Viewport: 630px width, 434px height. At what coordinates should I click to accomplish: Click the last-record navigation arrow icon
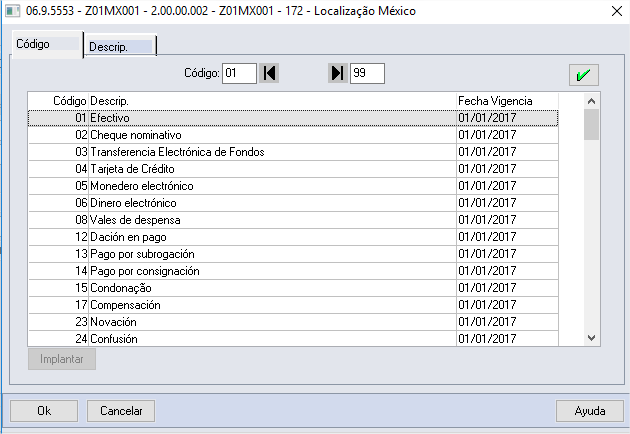tap(338, 74)
